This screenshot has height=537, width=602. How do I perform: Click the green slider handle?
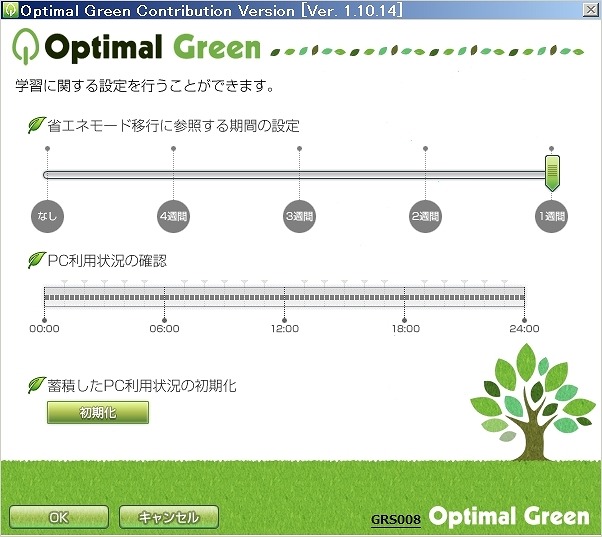pos(552,173)
